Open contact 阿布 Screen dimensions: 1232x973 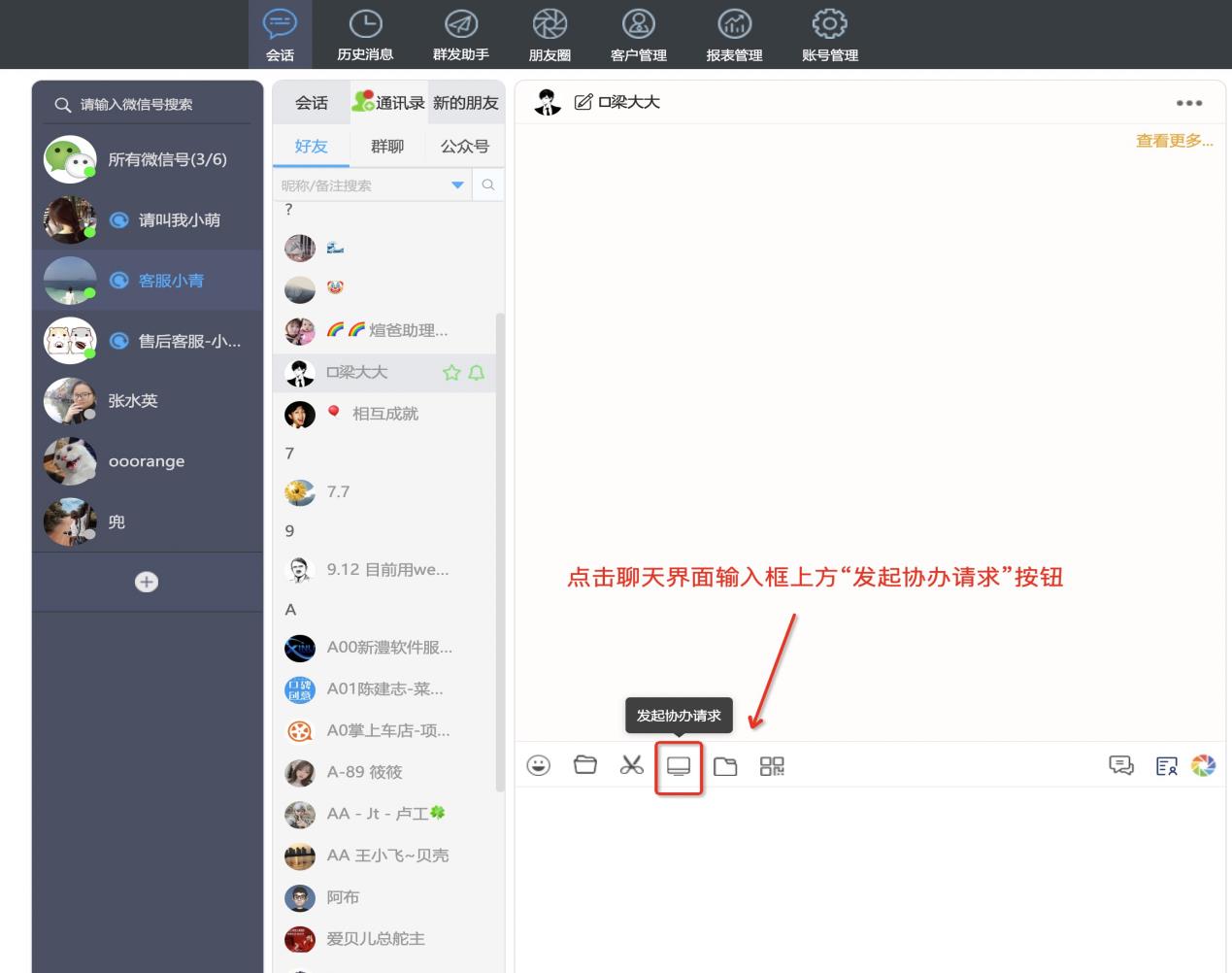click(386, 898)
